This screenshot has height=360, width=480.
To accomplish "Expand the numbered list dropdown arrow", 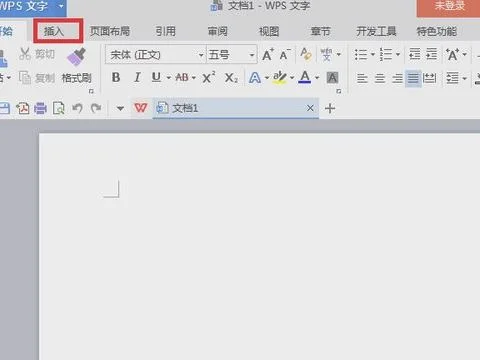I will [398, 55].
